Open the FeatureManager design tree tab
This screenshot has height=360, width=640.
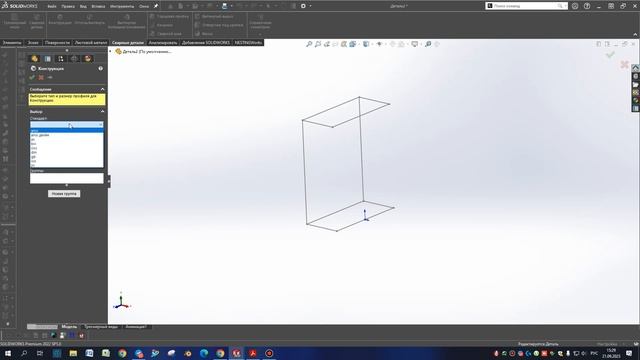(x=35, y=59)
